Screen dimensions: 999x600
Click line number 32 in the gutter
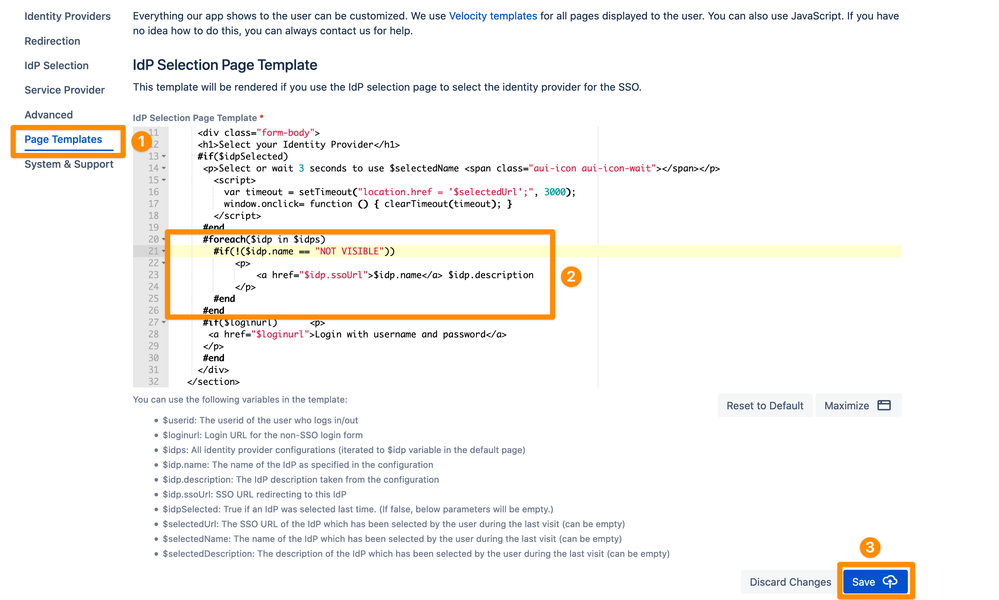(x=154, y=382)
